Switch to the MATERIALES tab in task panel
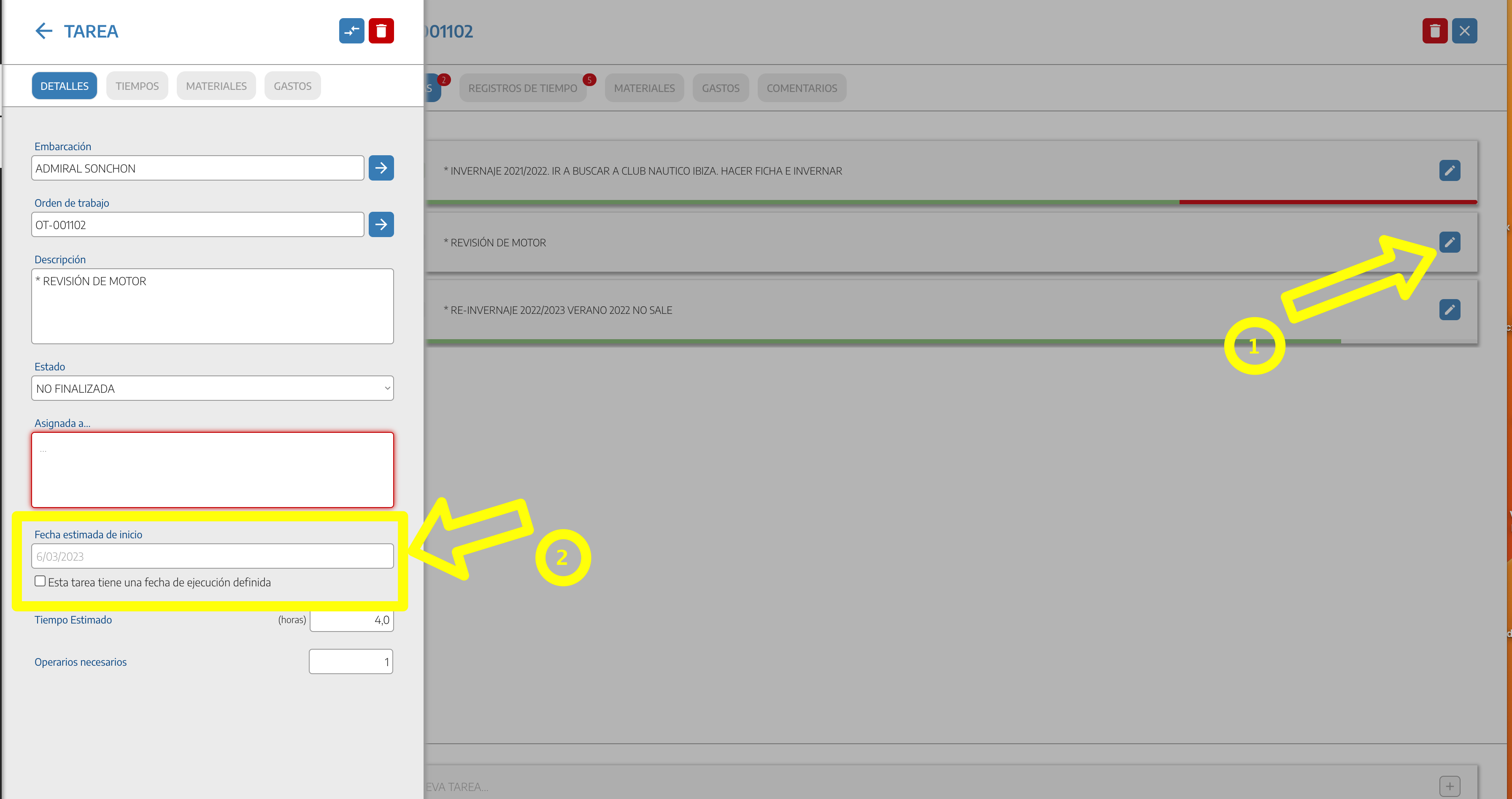This screenshot has width=1512, height=799. point(216,86)
